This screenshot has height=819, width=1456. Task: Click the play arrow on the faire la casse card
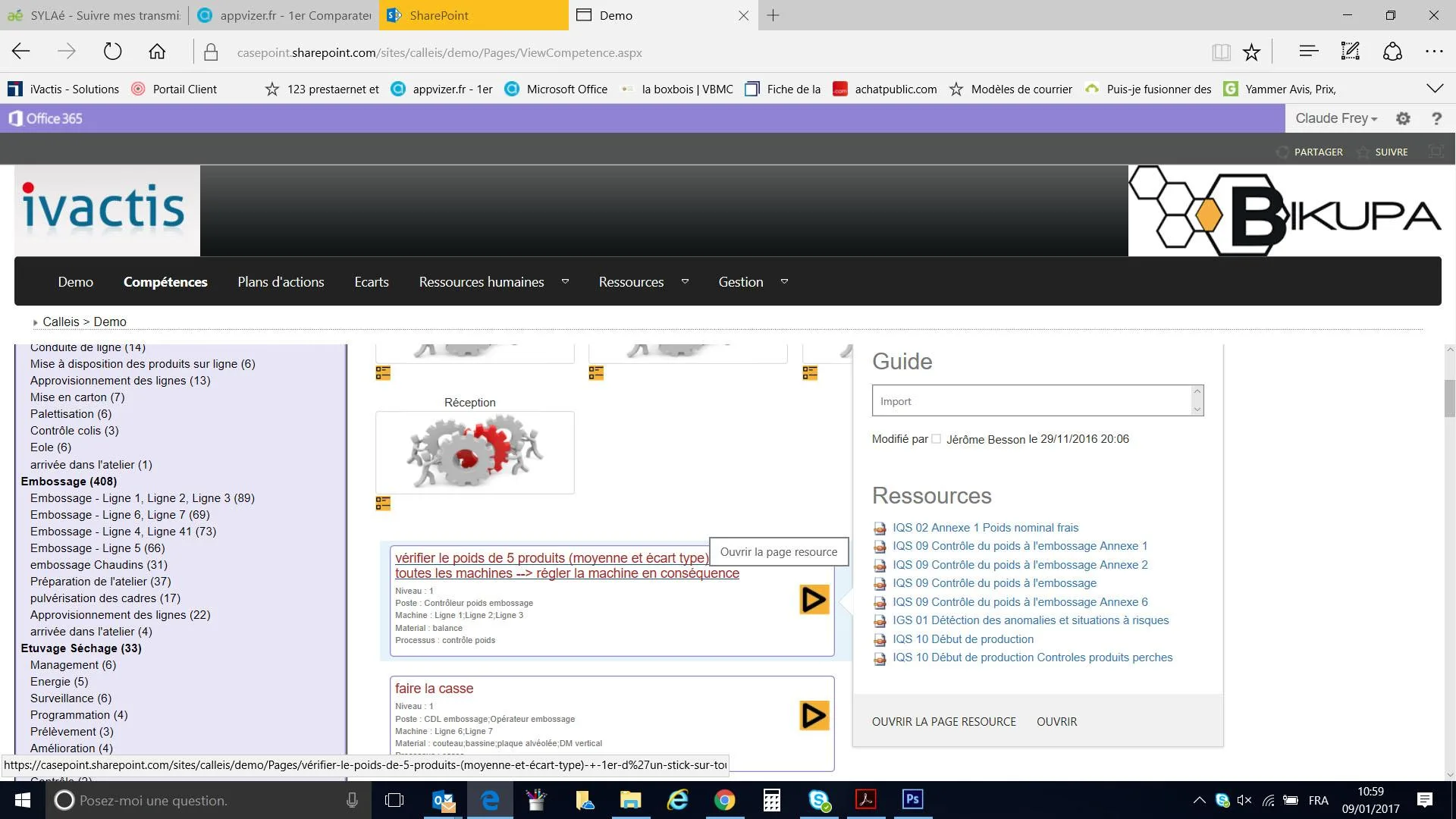pyautogui.click(x=814, y=715)
